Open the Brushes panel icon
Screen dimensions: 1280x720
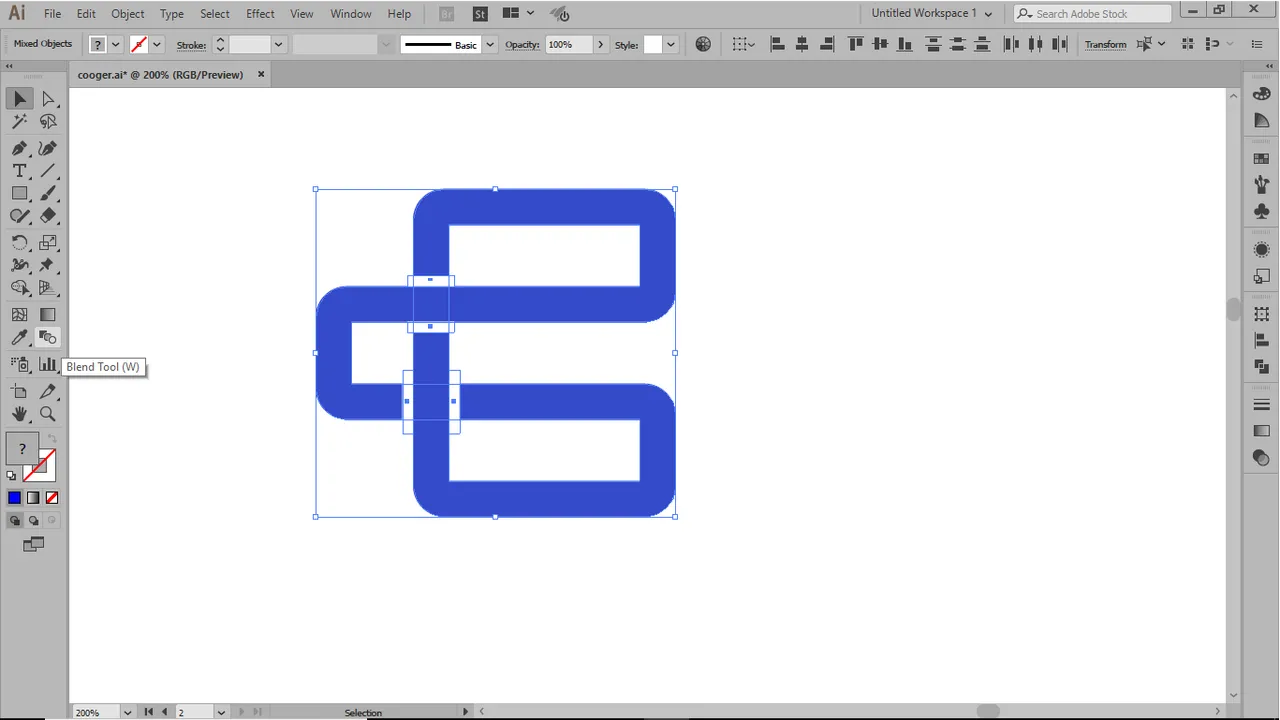pyautogui.click(x=1261, y=185)
